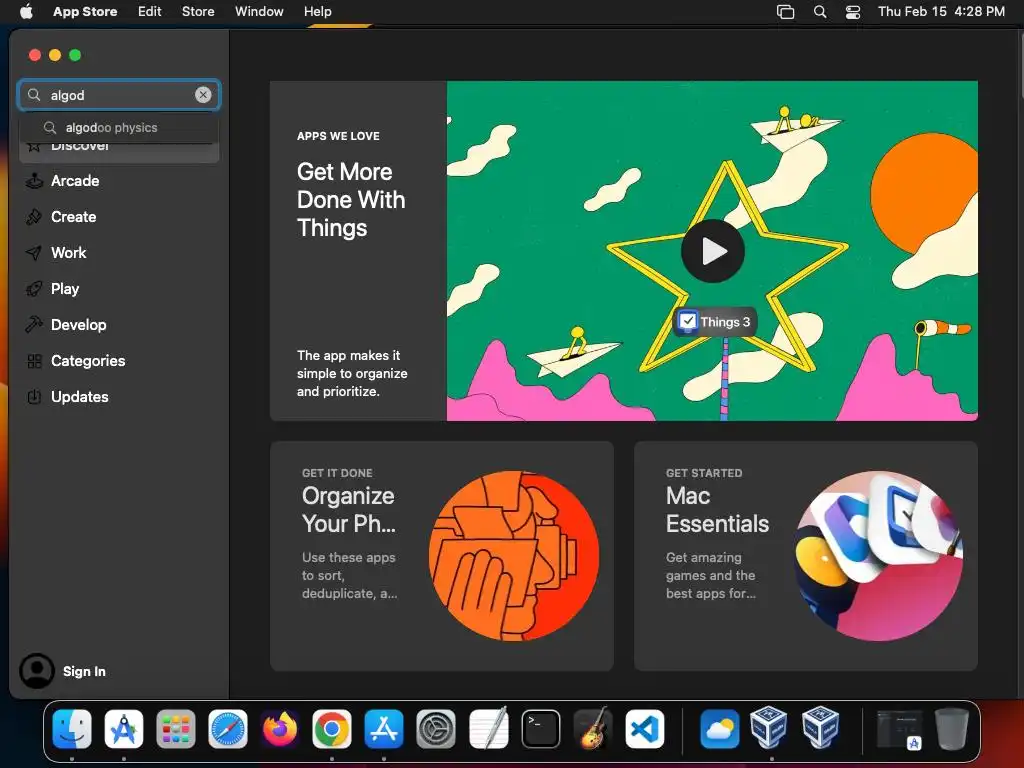Viewport: 1024px width, 768px height.
Task: Open GarageBand from the Dock
Action: [592, 729]
